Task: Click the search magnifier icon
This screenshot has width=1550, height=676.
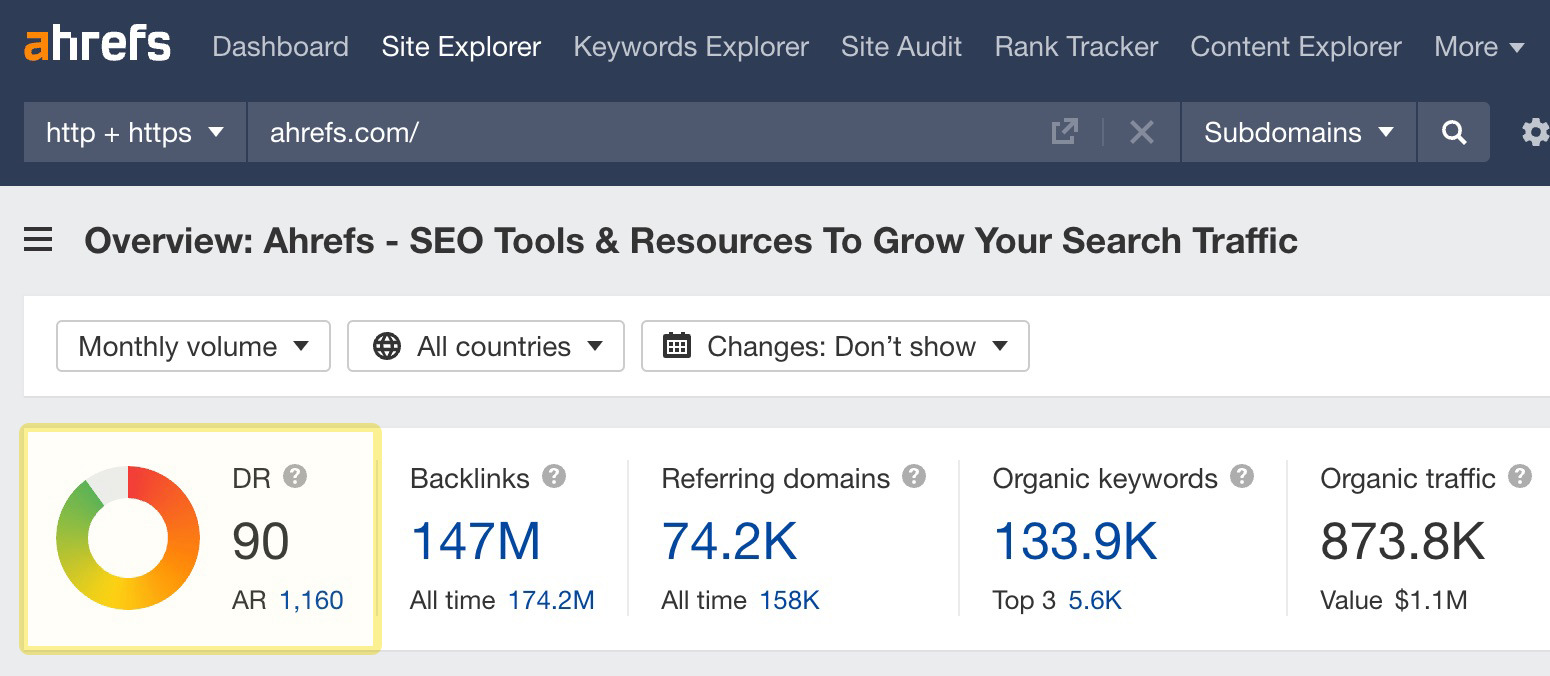Action: [1453, 131]
